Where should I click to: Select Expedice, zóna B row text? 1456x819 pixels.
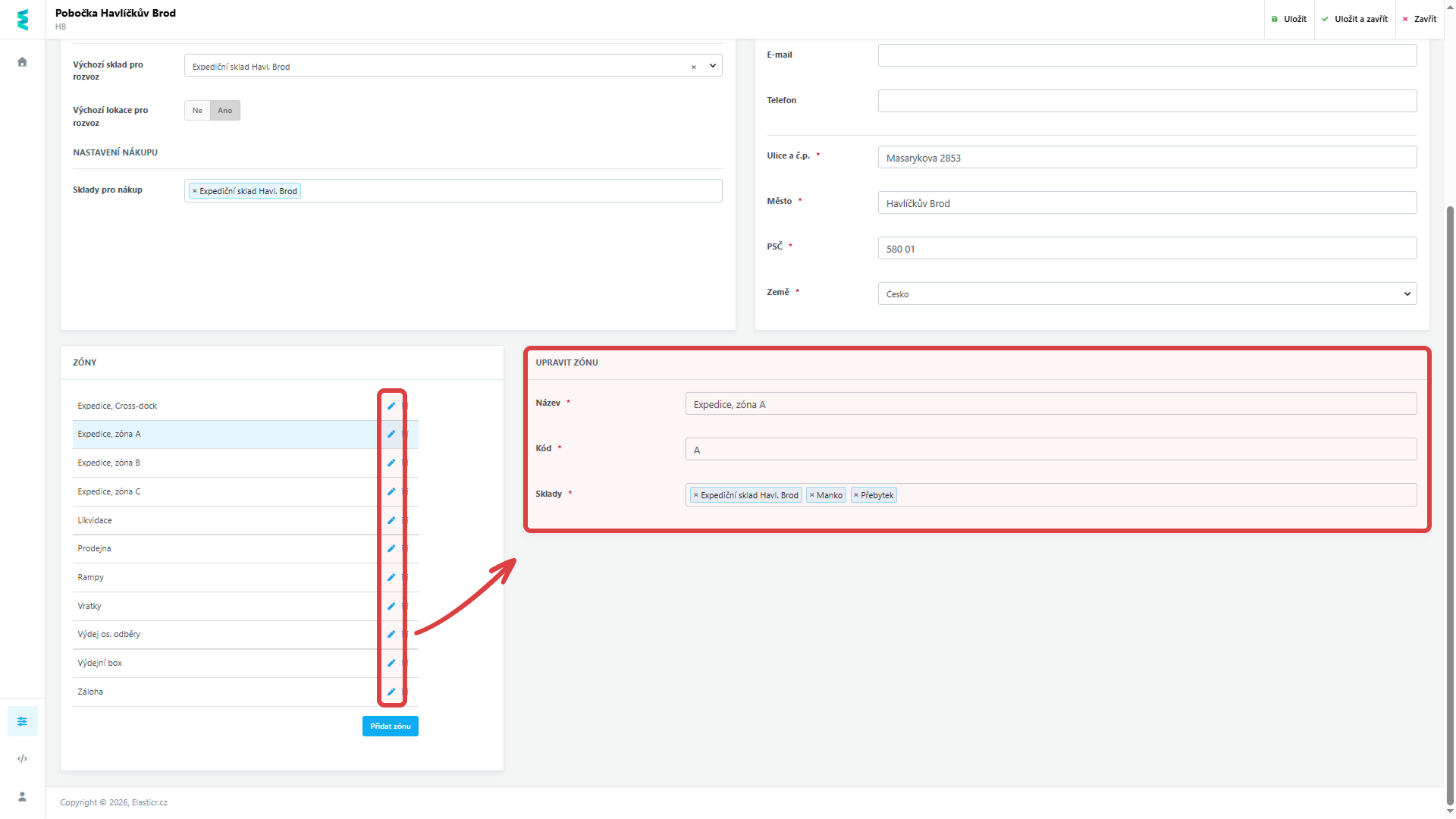click(109, 463)
